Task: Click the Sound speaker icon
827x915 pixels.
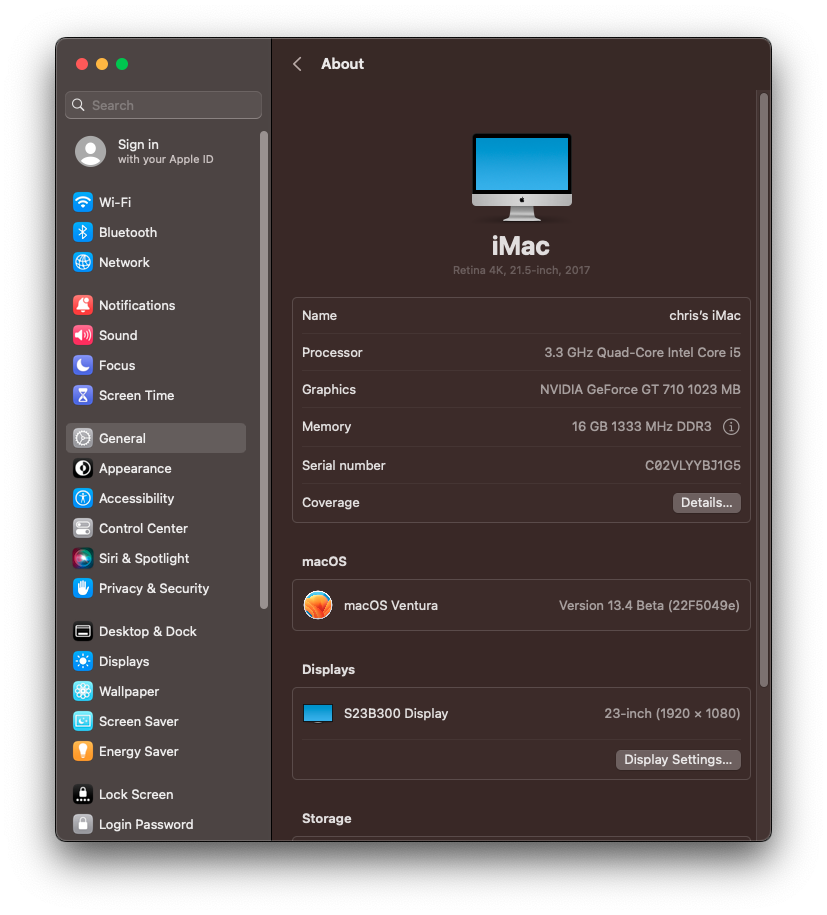Action: tap(83, 335)
